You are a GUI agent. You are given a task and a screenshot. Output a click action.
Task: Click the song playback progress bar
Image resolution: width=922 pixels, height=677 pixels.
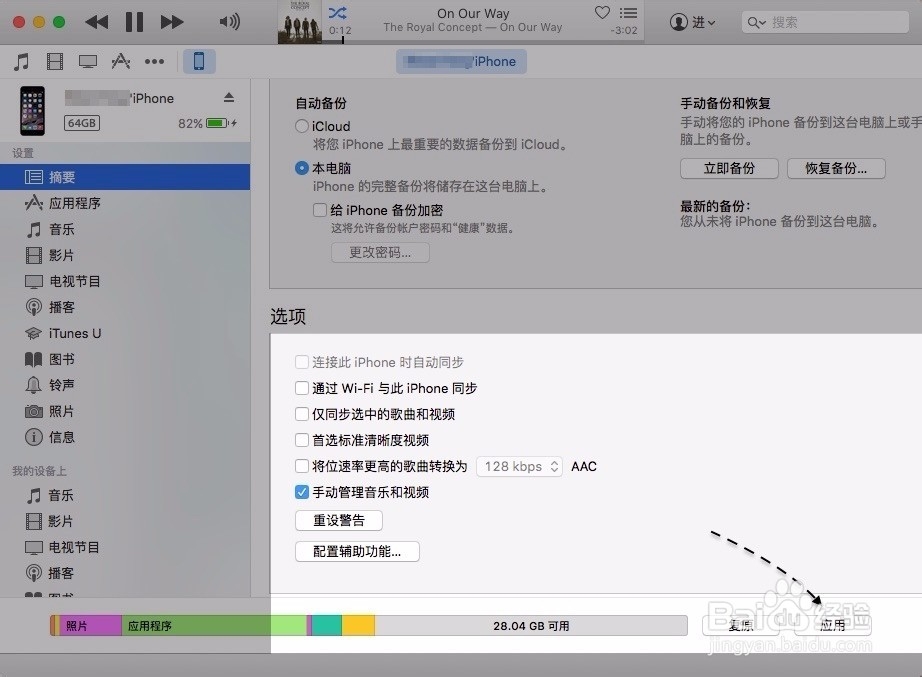(x=483, y=41)
